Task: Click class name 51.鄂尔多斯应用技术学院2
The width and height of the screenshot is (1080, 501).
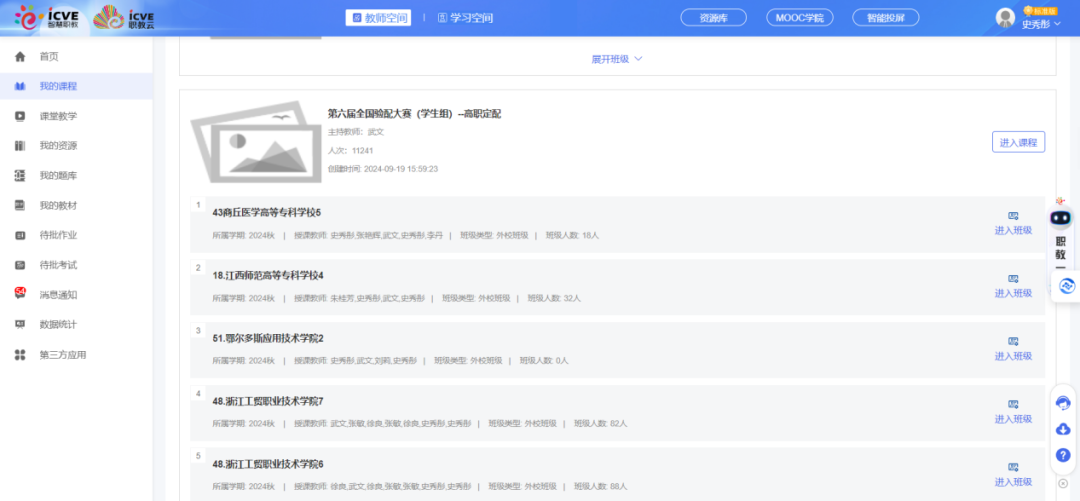Action: (x=268, y=338)
